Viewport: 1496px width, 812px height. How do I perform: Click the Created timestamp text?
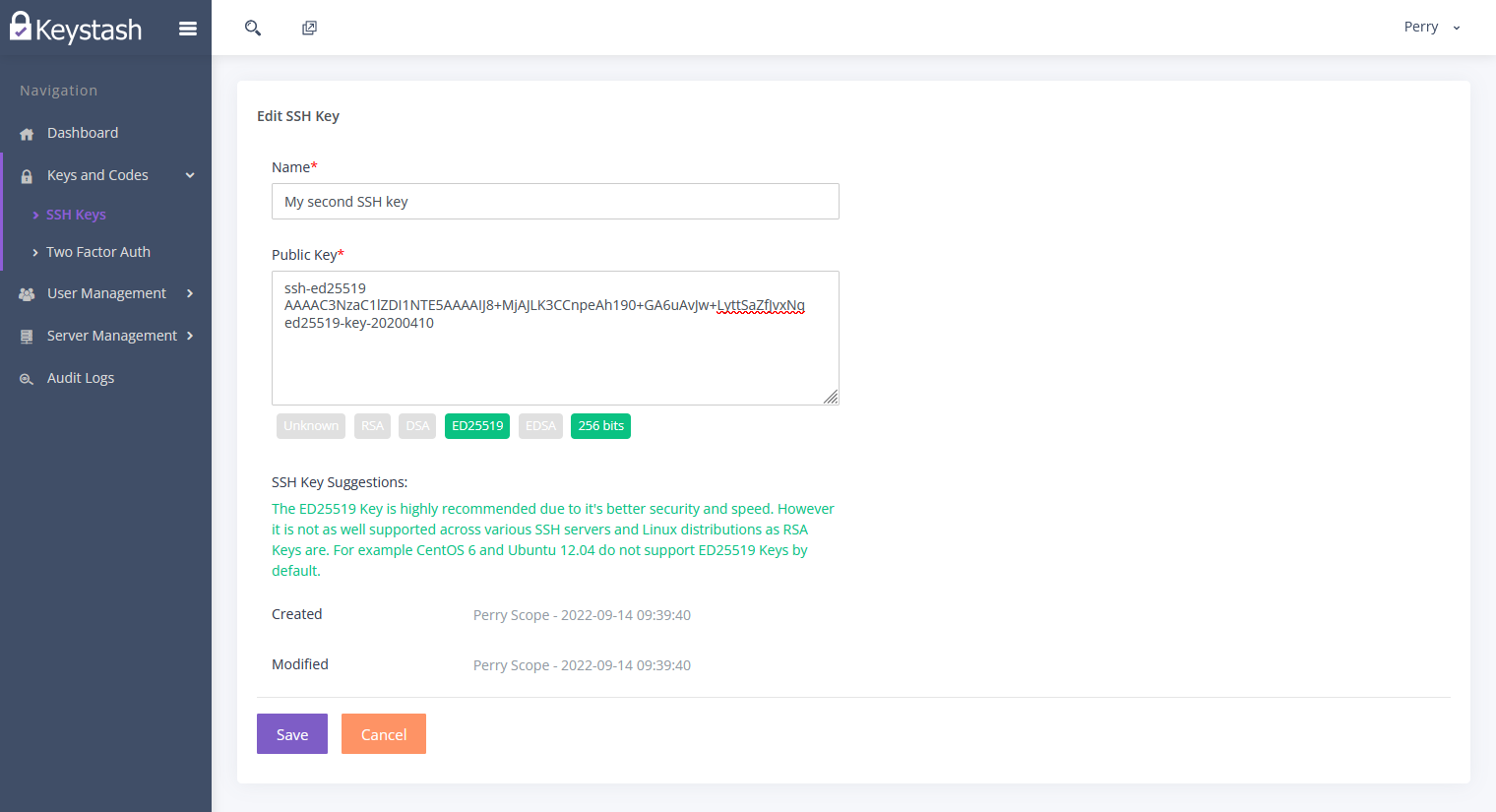point(582,615)
